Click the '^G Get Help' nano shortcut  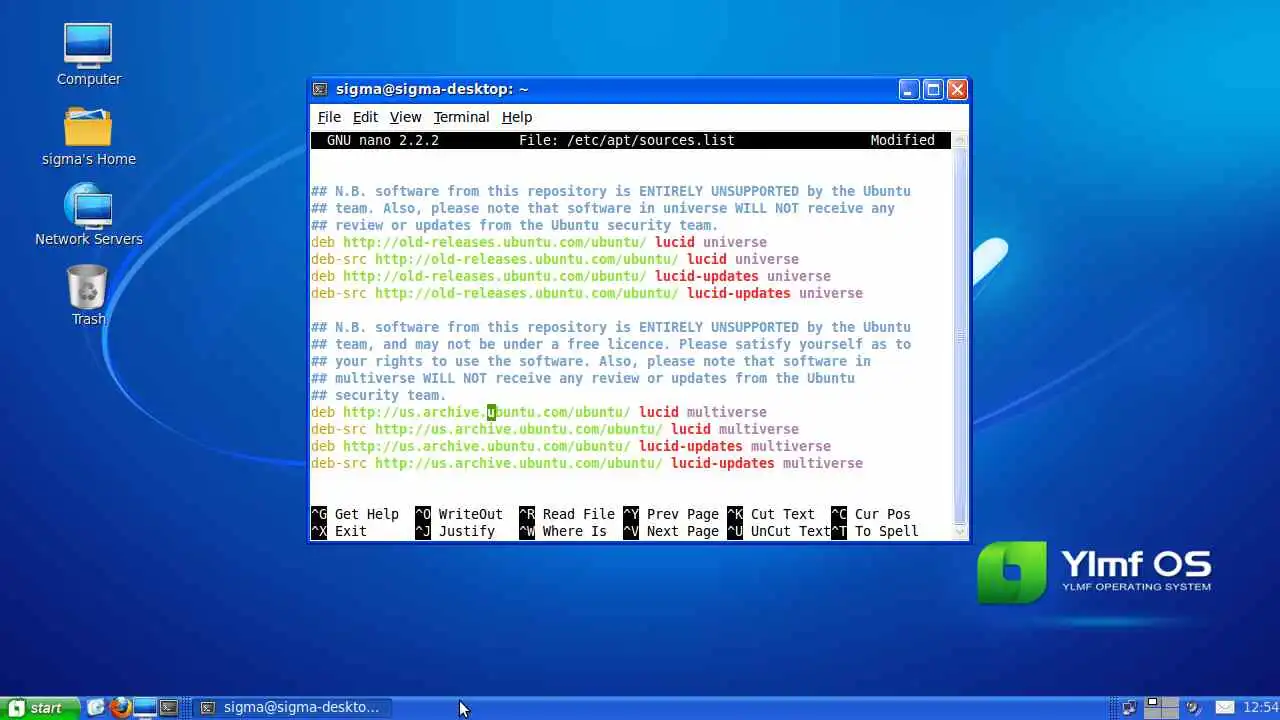(355, 514)
